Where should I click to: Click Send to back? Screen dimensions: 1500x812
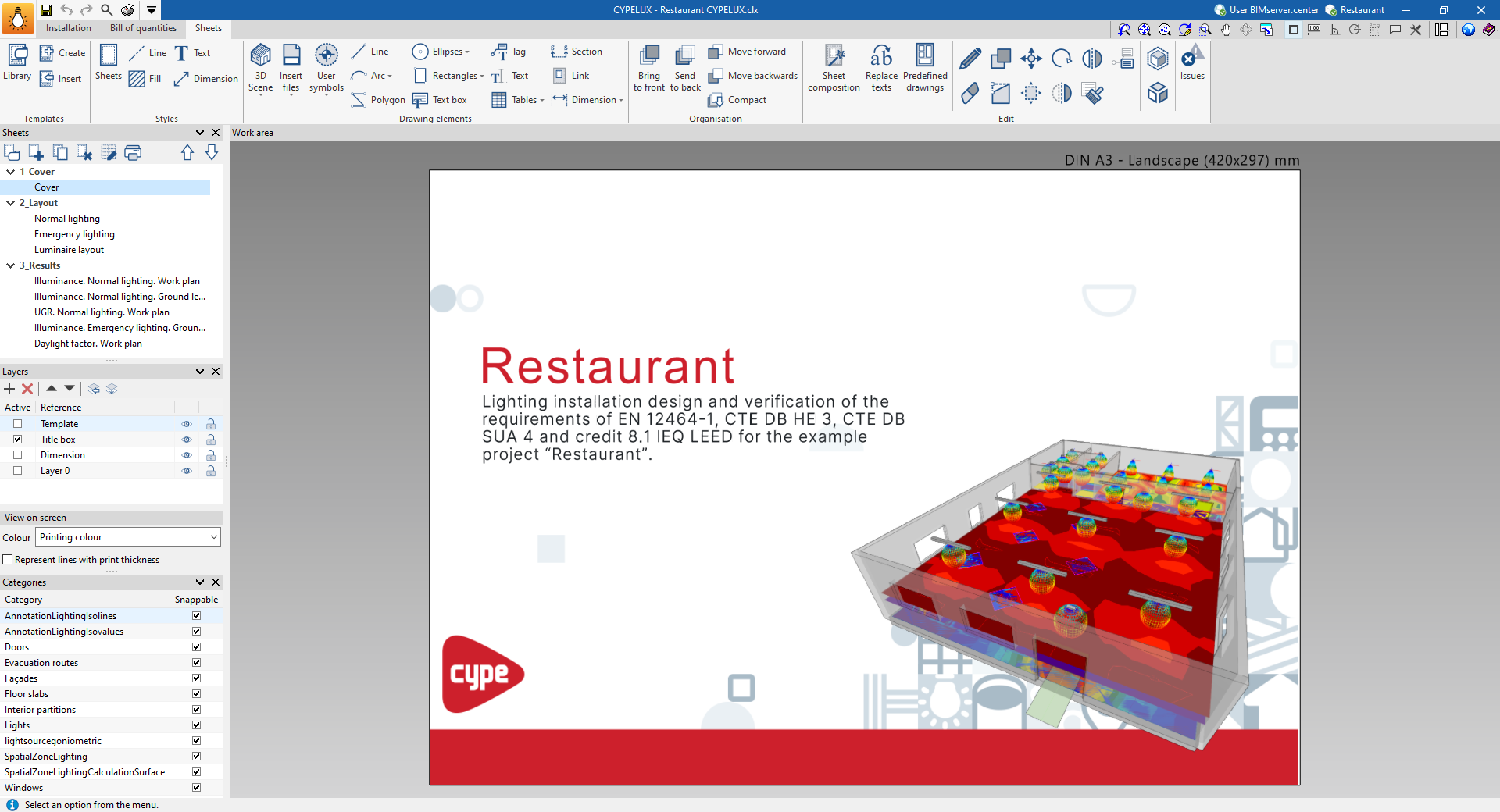point(685,68)
